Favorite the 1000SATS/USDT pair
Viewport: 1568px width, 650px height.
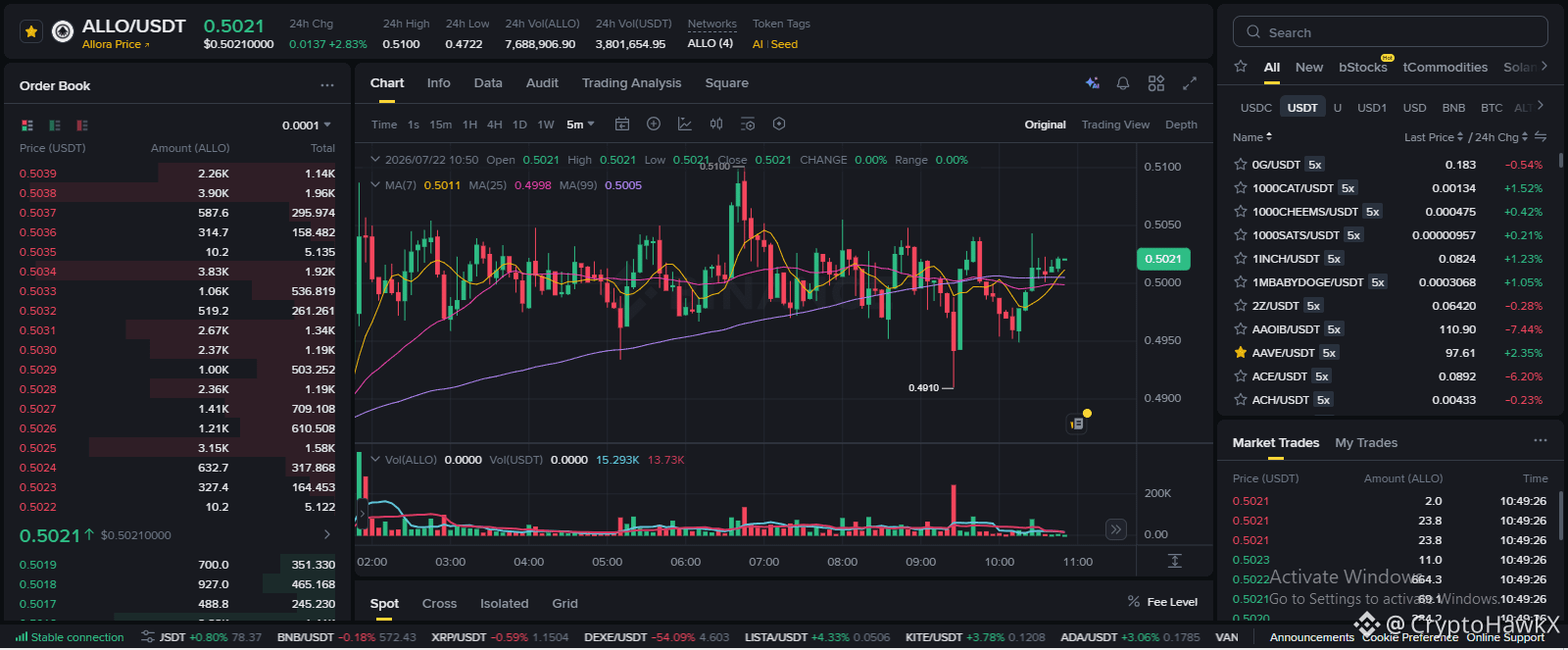(x=1241, y=235)
